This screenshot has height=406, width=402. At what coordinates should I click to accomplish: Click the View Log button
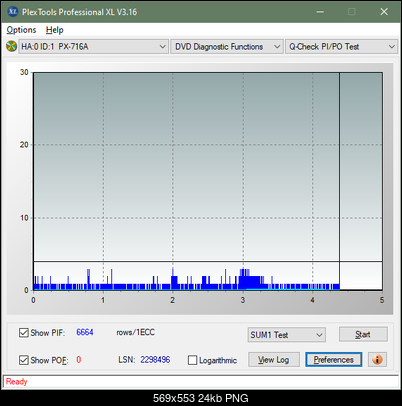[274, 360]
